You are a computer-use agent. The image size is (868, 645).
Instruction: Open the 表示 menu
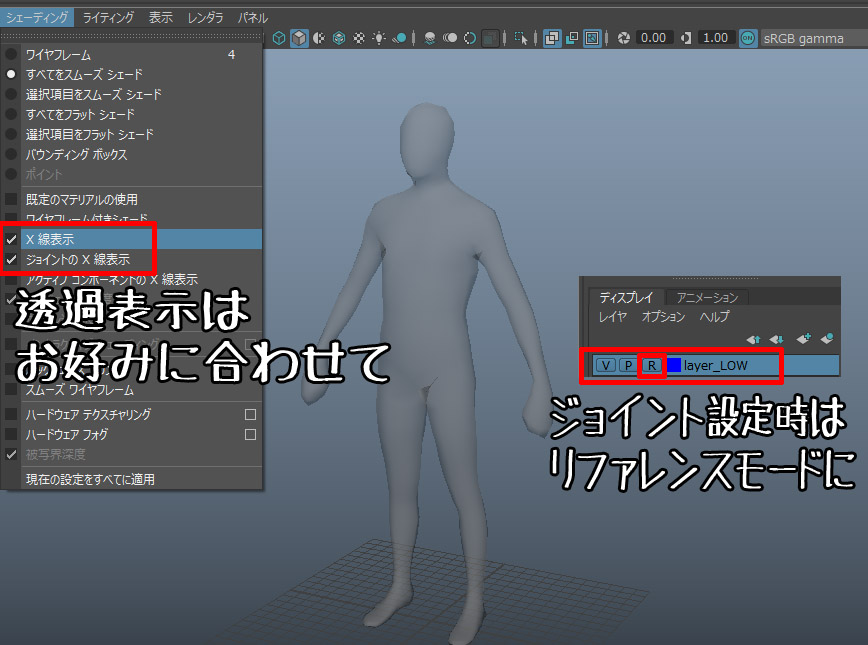161,18
